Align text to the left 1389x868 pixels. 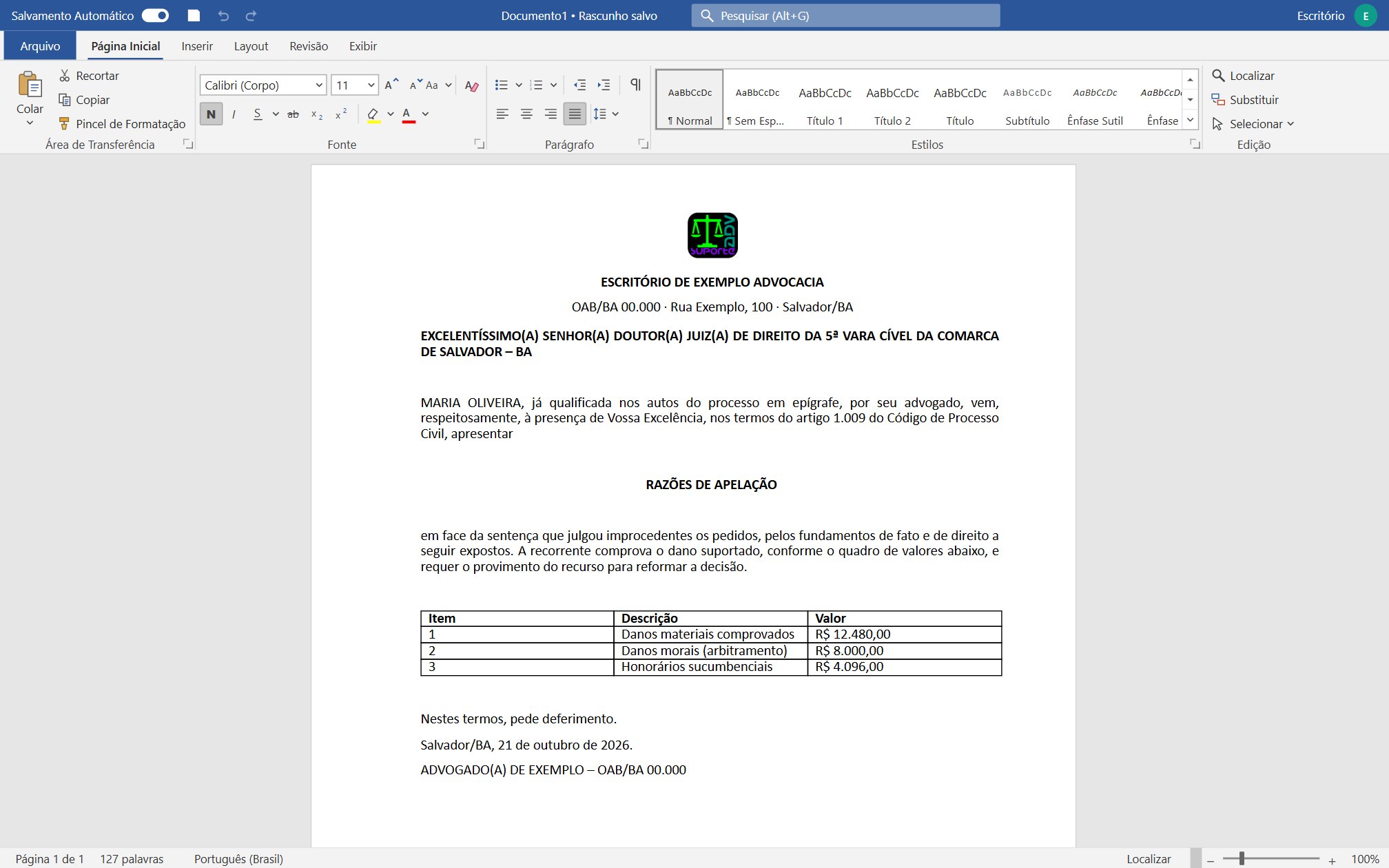click(x=502, y=114)
